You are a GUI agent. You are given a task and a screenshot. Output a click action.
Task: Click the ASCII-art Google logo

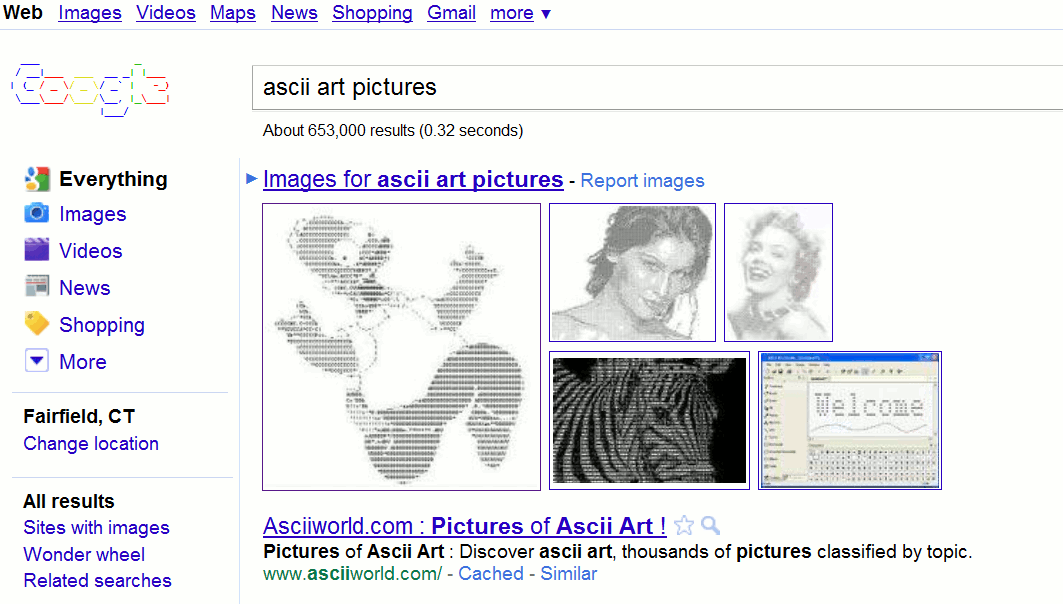(90, 90)
